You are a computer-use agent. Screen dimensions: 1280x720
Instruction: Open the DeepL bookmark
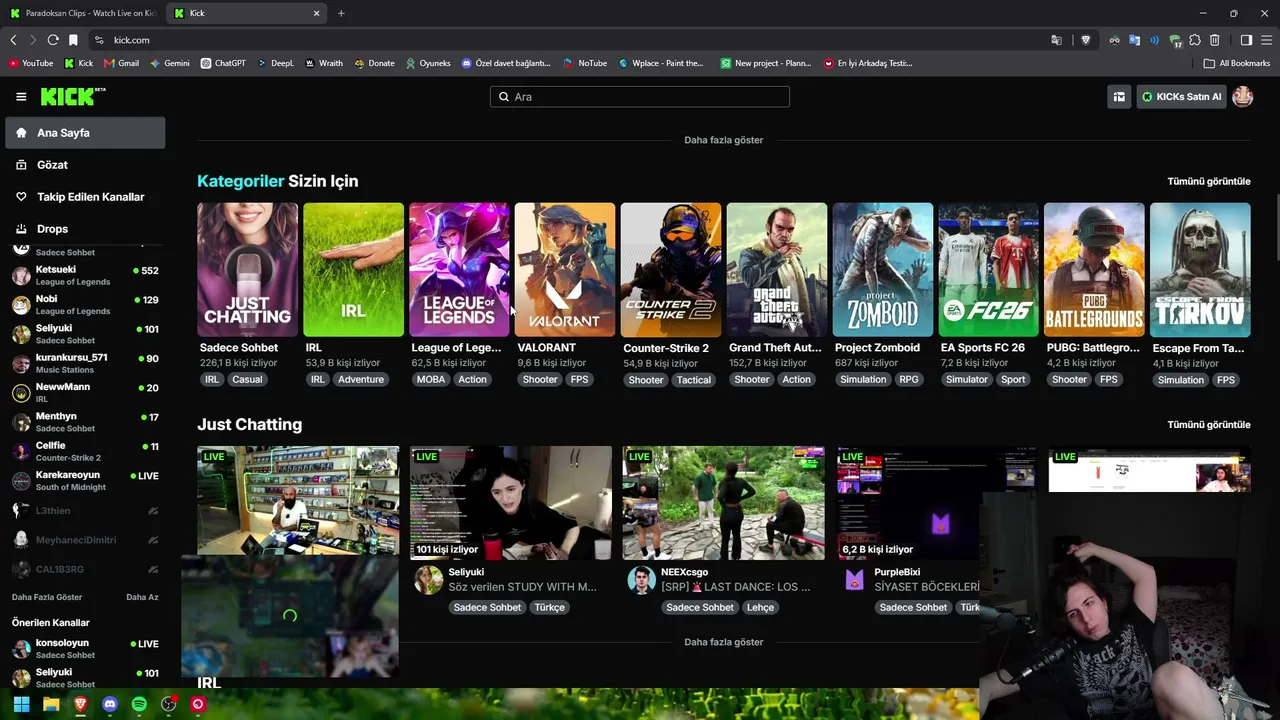coord(275,63)
